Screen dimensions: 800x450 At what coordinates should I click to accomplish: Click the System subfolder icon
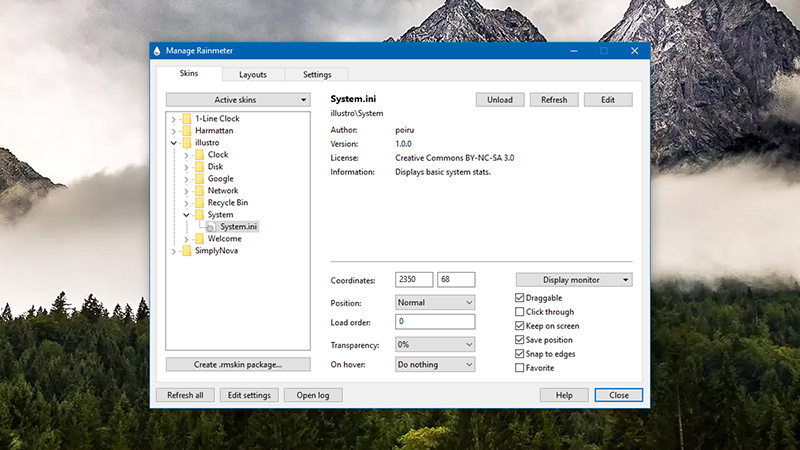[199, 215]
